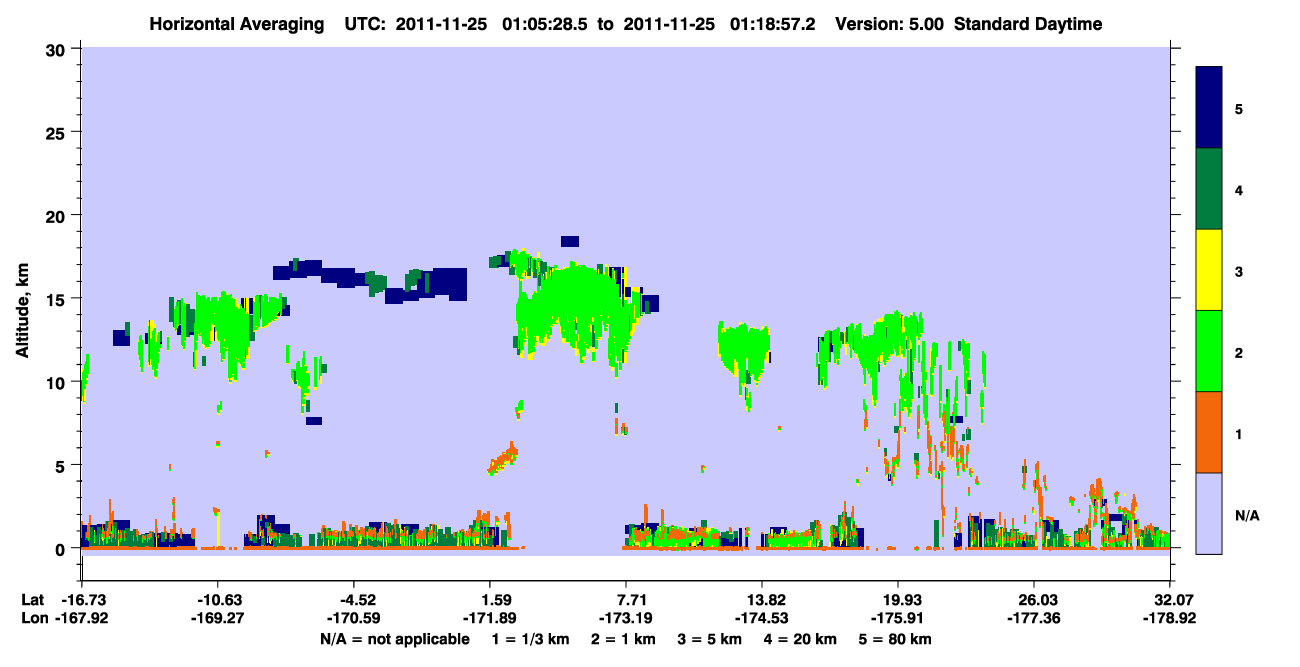The image size is (1300, 667).
Task: Click the start time '01:05:28.5' in the title
Action: point(546,24)
